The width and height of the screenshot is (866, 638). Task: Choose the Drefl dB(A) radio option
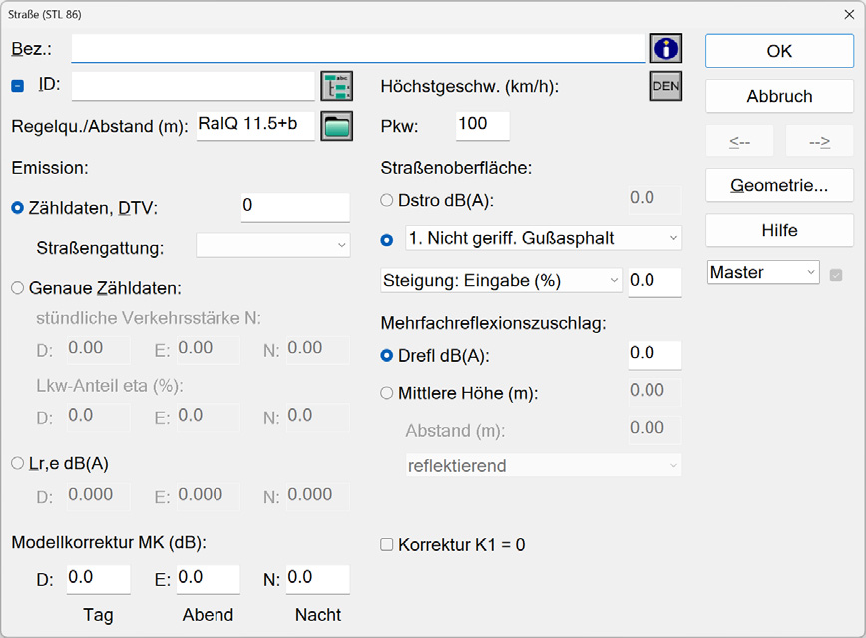pos(387,356)
